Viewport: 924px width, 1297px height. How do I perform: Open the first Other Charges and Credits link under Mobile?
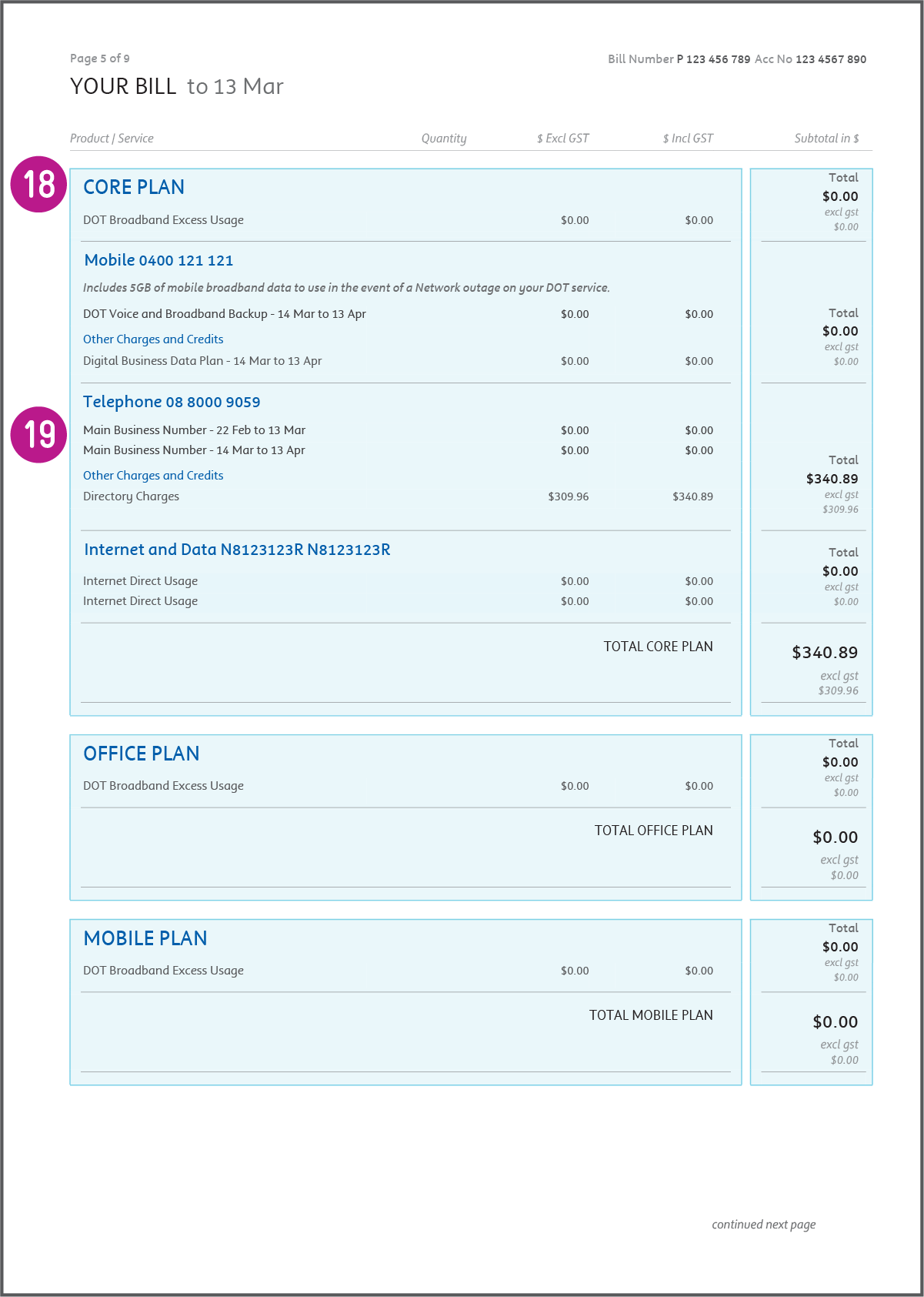(153, 339)
